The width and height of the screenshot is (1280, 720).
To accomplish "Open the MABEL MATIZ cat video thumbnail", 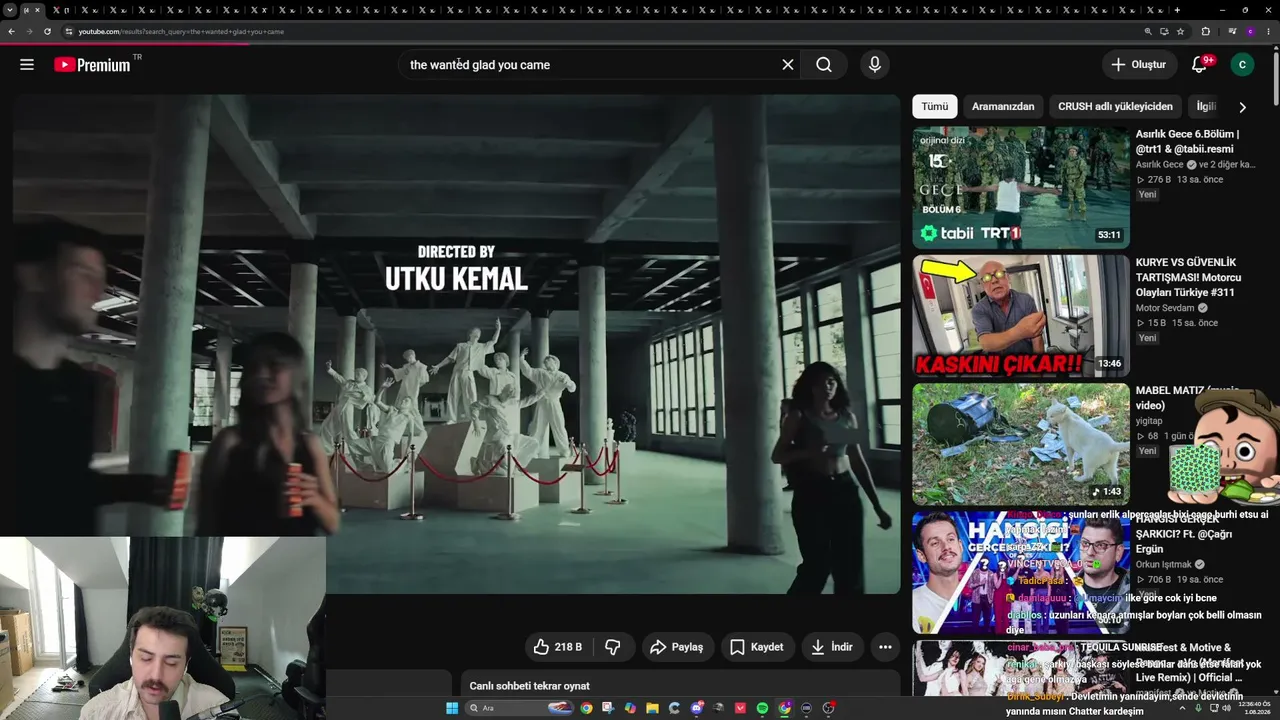I will click(x=1021, y=444).
